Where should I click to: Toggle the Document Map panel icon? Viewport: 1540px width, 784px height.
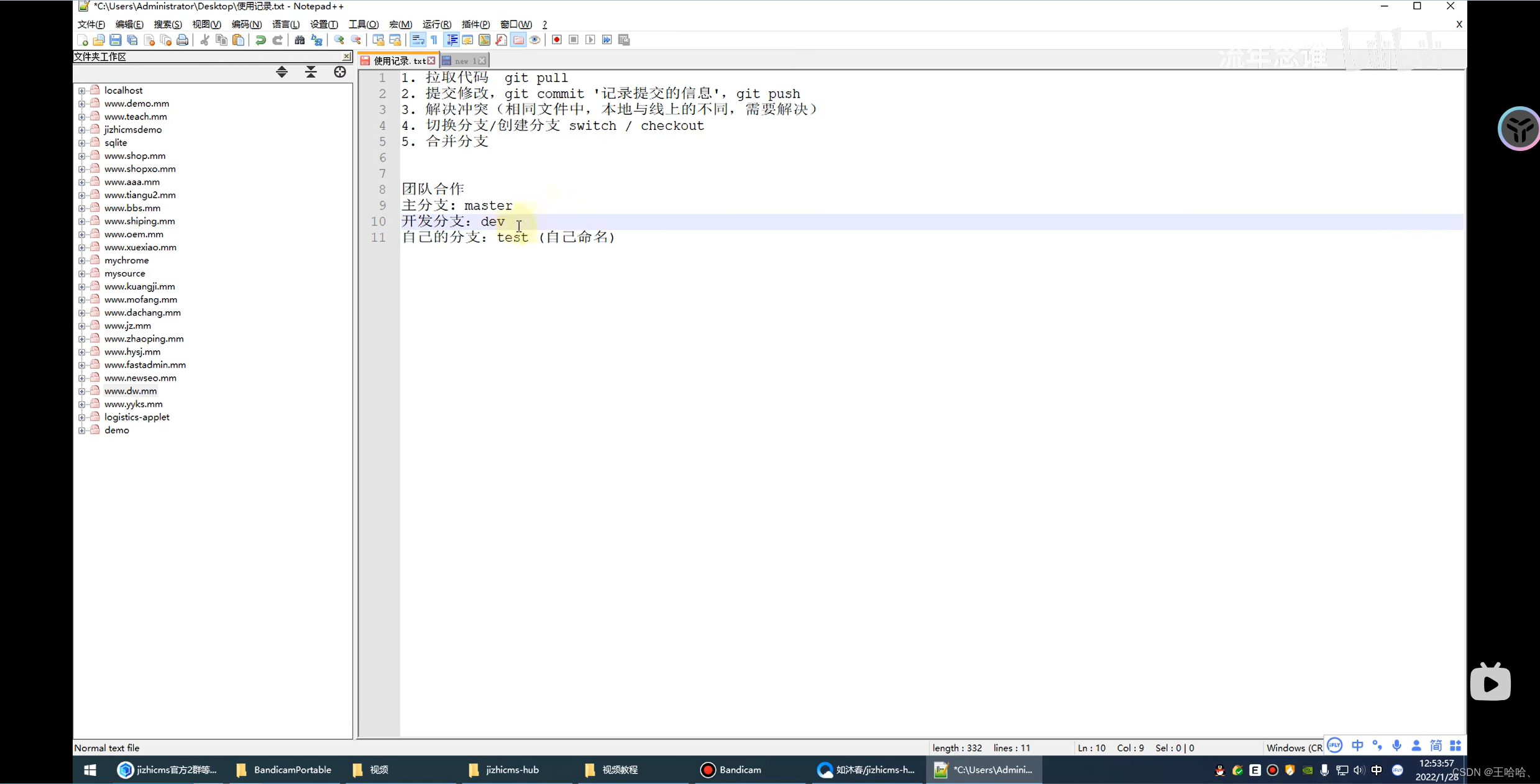pyautogui.click(x=485, y=40)
